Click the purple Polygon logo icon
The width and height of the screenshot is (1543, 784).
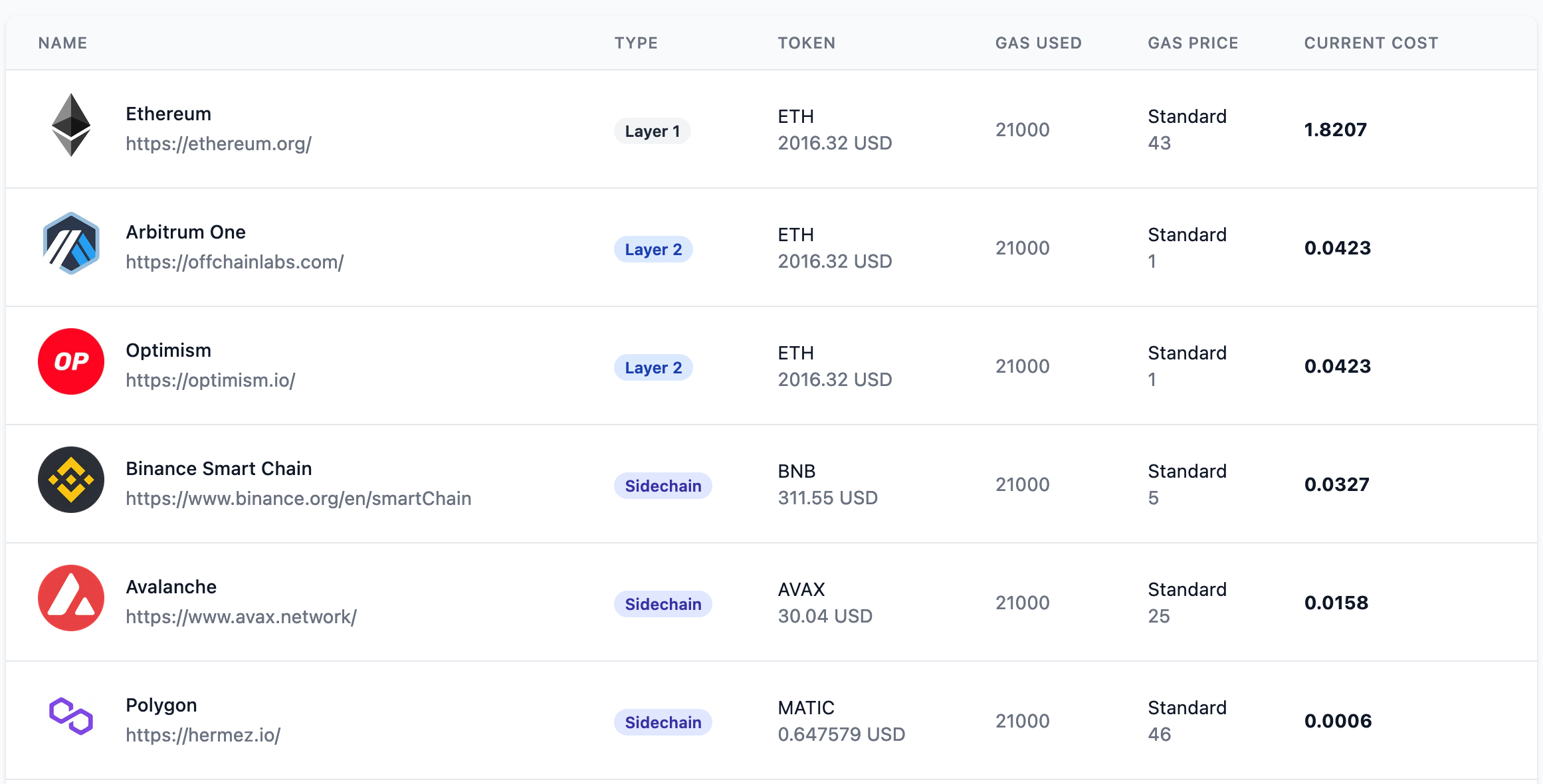pyautogui.click(x=71, y=716)
